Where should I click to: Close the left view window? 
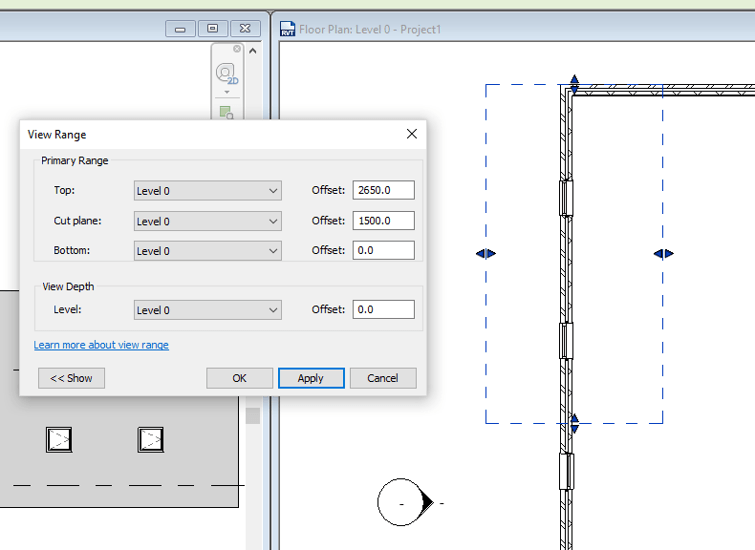pyautogui.click(x=245, y=29)
